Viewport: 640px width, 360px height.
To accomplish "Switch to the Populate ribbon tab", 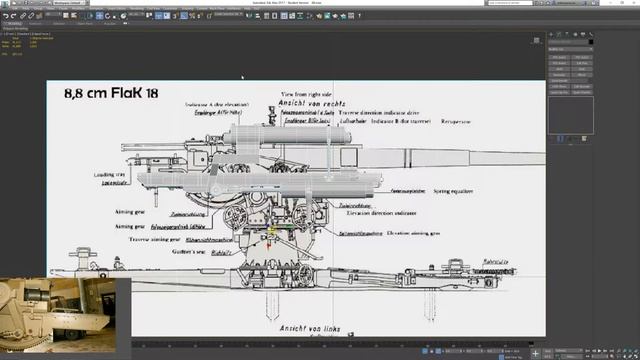I will pos(109,23).
